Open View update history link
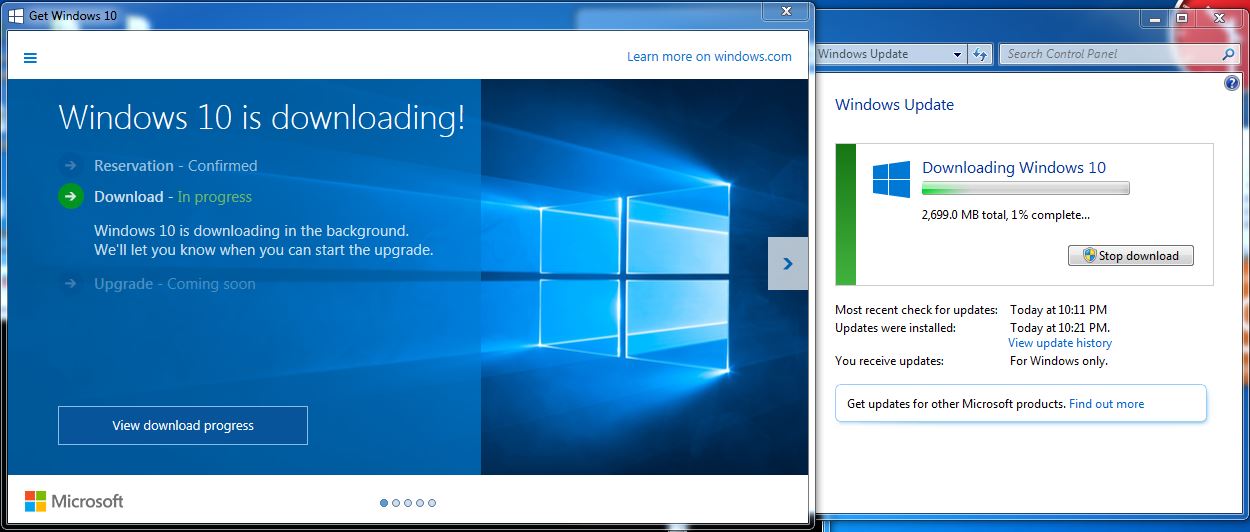 coord(1060,343)
